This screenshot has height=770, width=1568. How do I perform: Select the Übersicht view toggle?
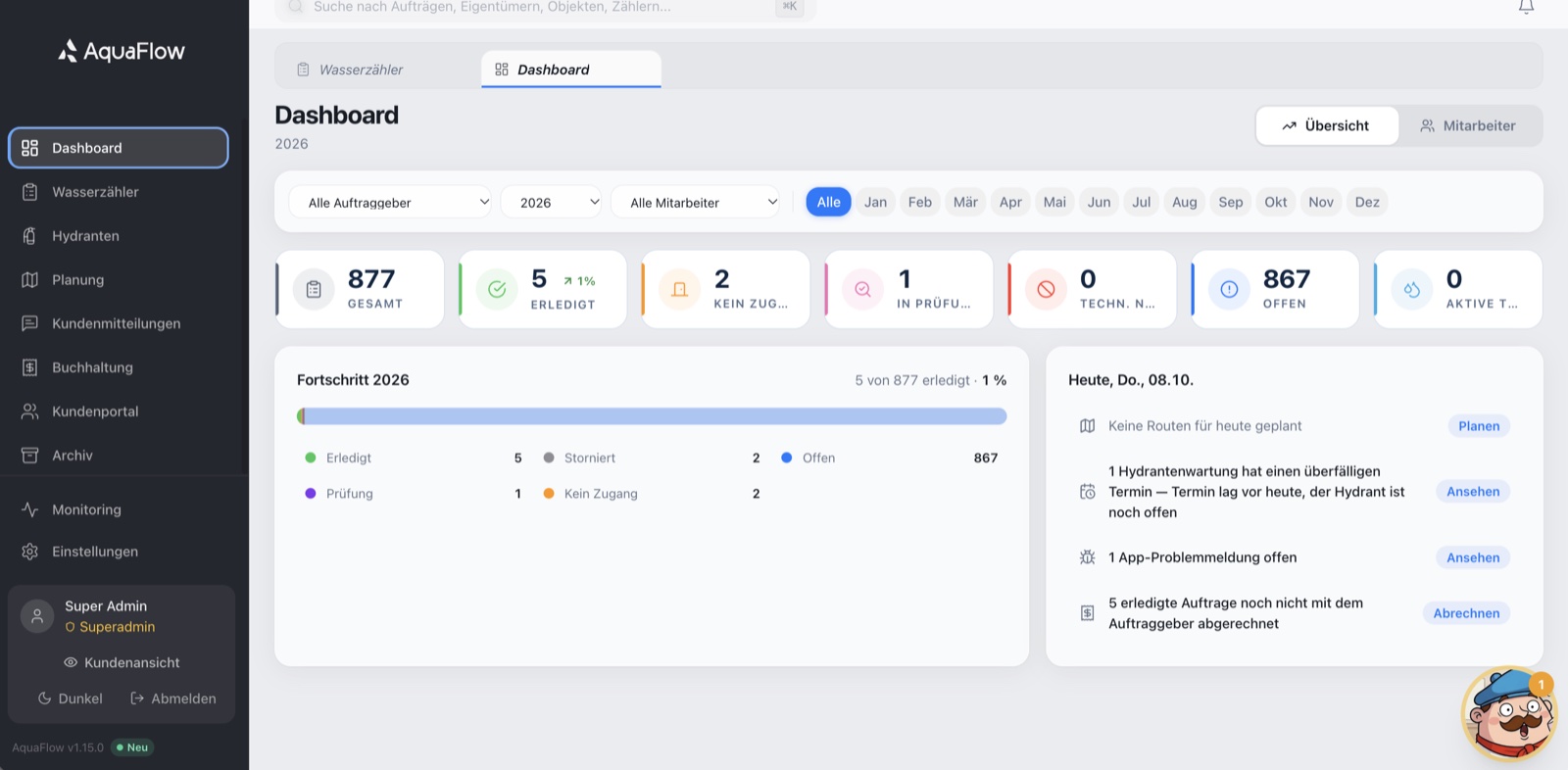coord(1327,125)
